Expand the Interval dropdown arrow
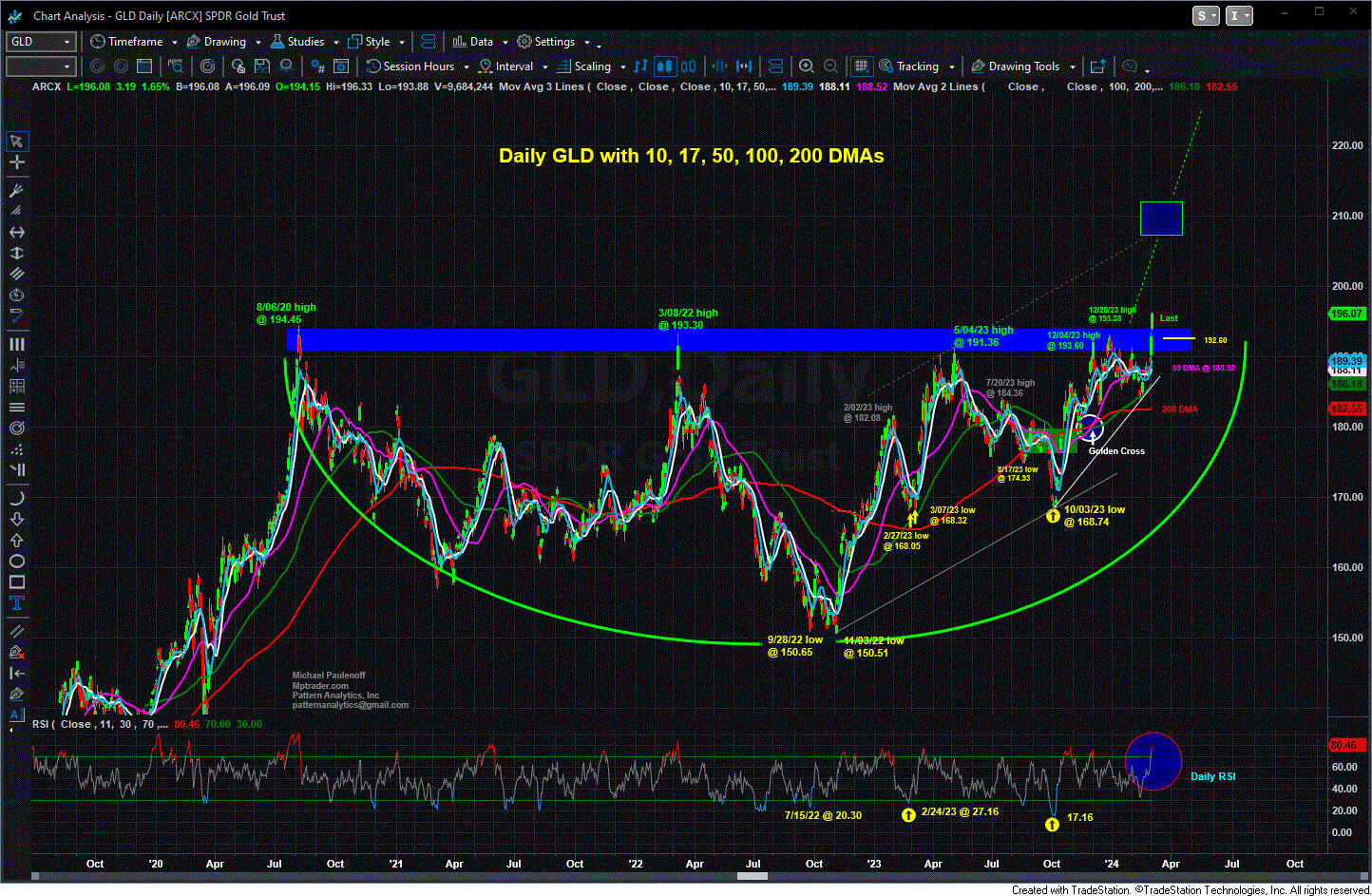The width and height of the screenshot is (1372, 896). click(544, 67)
